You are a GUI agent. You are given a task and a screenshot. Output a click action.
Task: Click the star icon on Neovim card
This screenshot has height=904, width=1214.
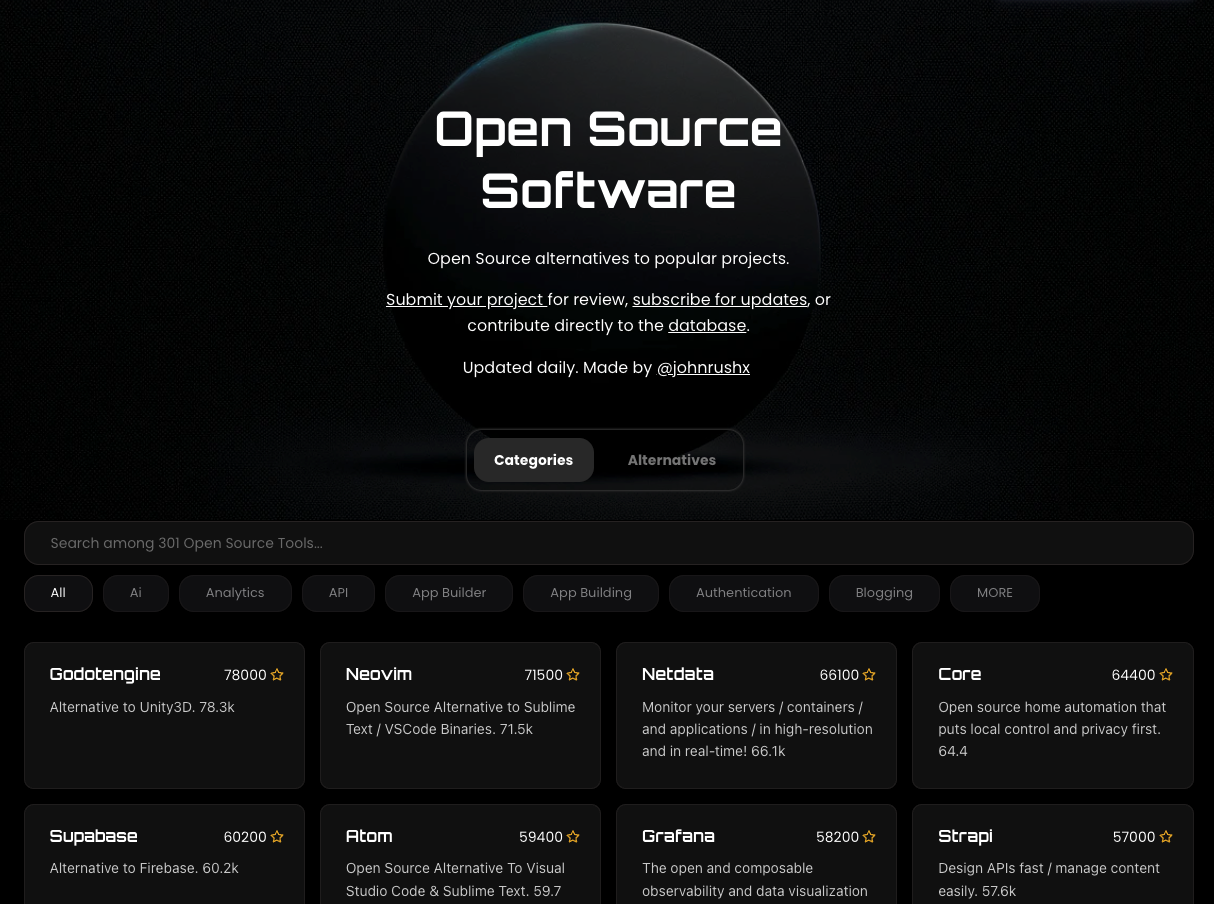[x=573, y=675]
